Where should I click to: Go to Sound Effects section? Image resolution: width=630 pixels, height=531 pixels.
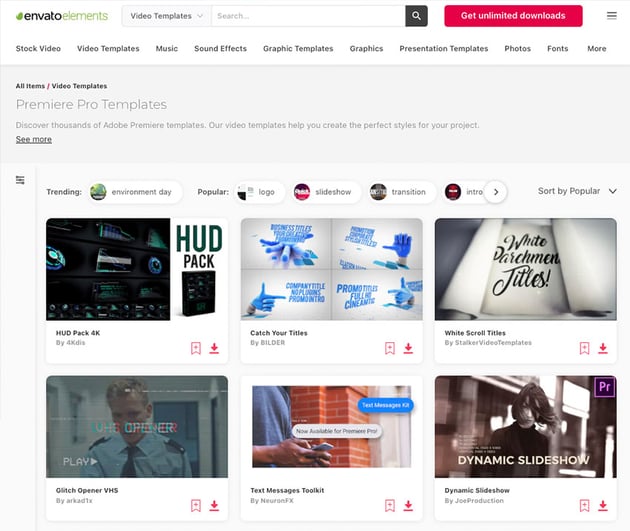(220, 49)
